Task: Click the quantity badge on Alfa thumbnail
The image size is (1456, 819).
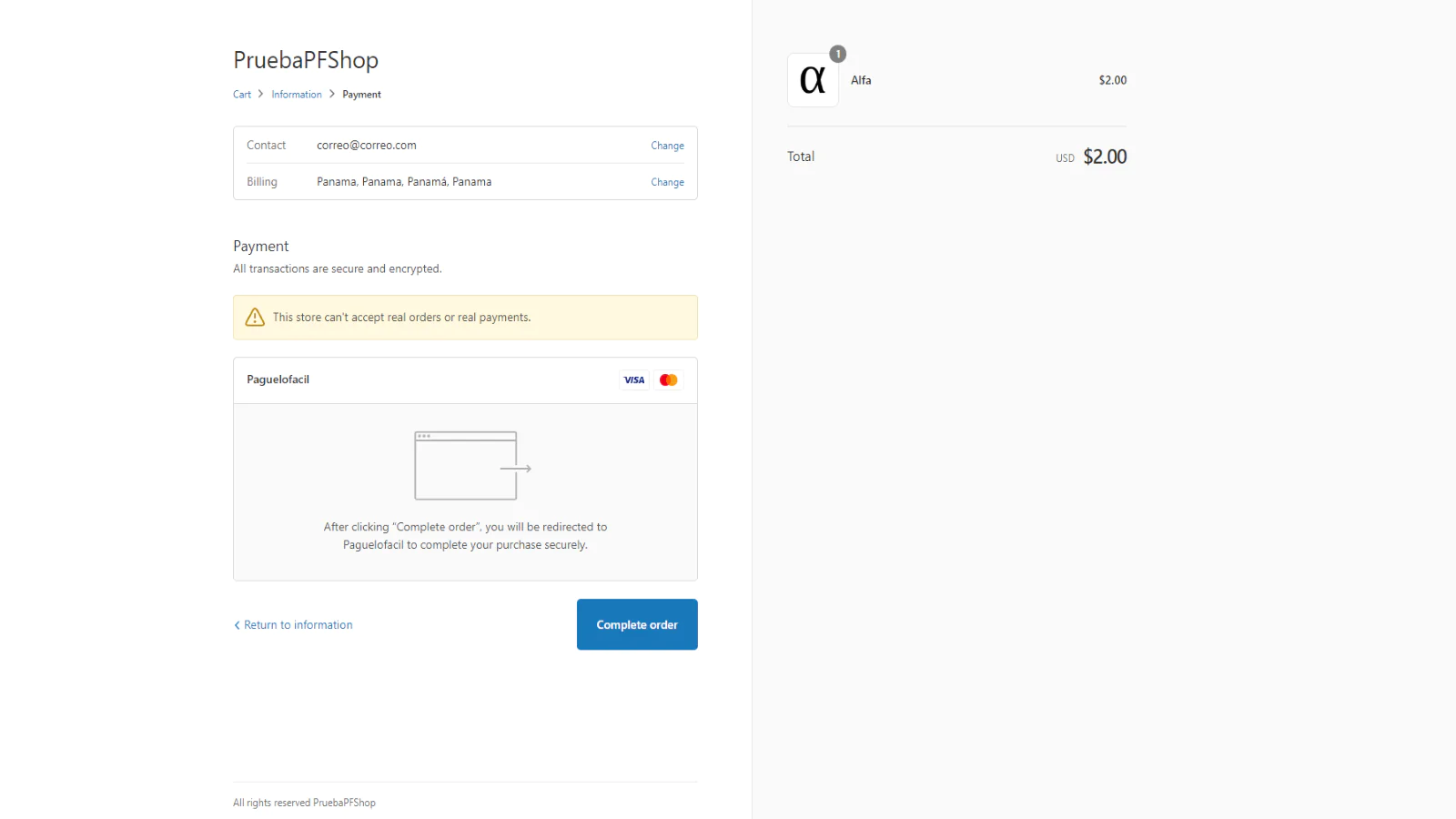Action: pos(838,54)
